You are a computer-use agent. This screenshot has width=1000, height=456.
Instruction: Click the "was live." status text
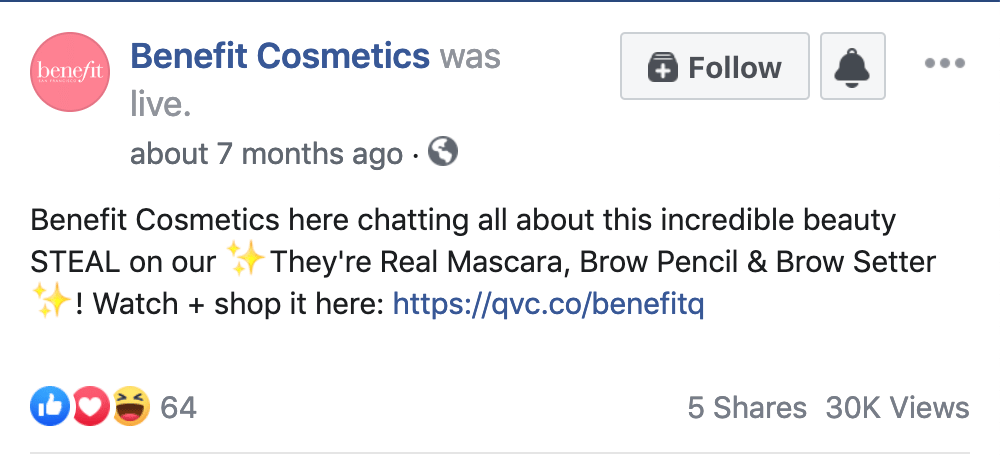(x=162, y=104)
